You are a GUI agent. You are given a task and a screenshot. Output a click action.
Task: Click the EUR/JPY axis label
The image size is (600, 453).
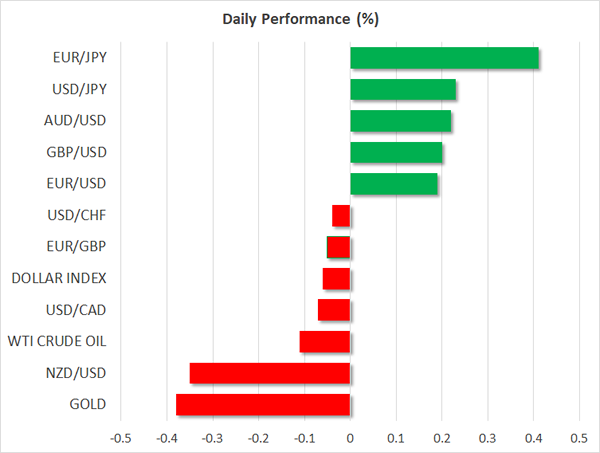click(81, 58)
